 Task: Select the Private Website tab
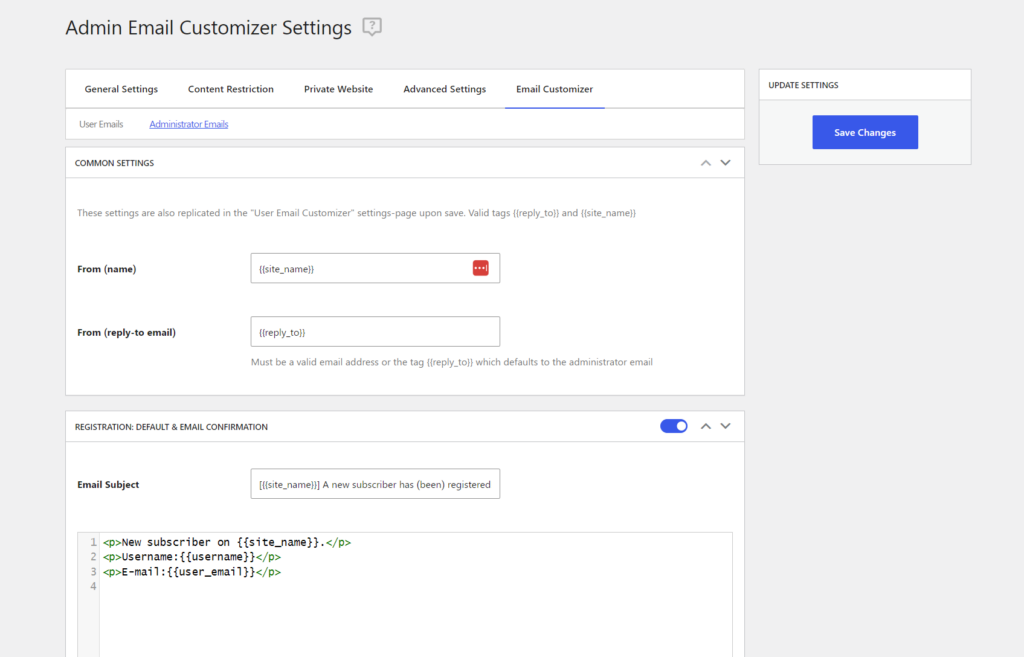click(x=338, y=89)
